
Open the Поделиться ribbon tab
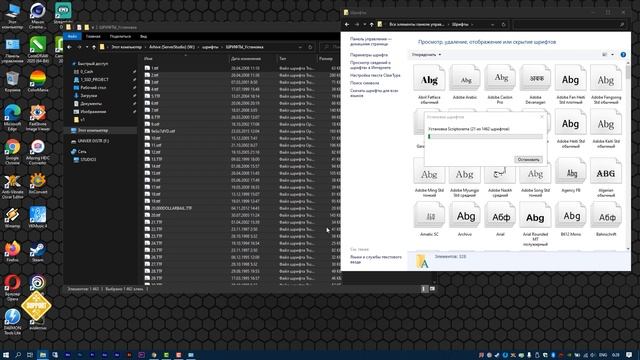[x=120, y=36]
